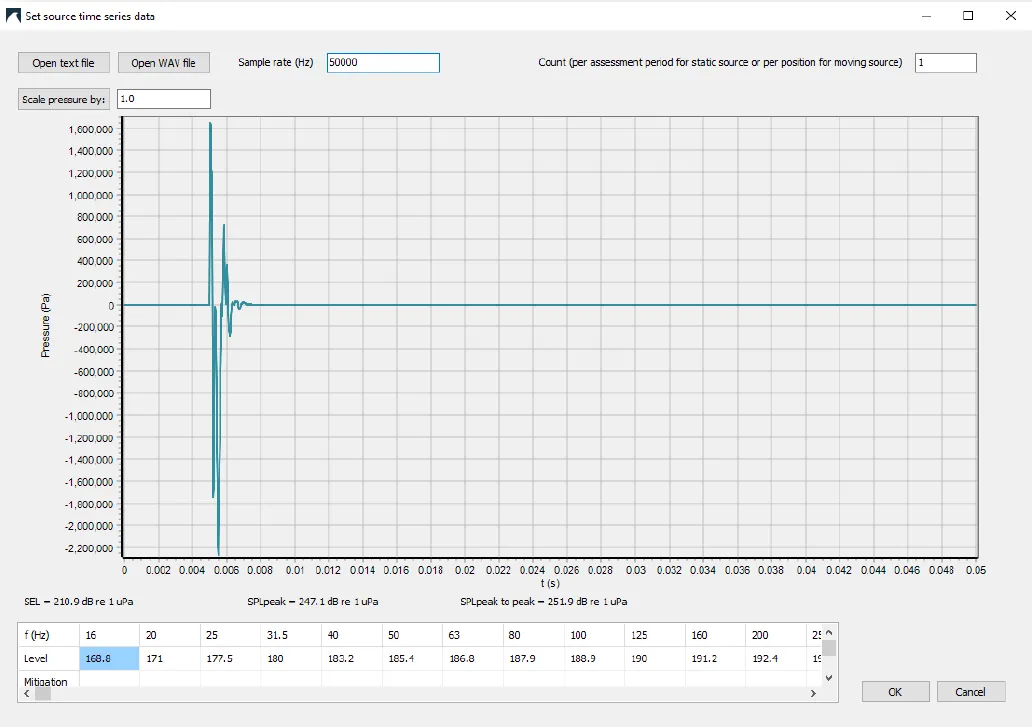Click the Mitigation cell under 16 Hz
This screenshot has width=1032, height=727.
(109, 680)
